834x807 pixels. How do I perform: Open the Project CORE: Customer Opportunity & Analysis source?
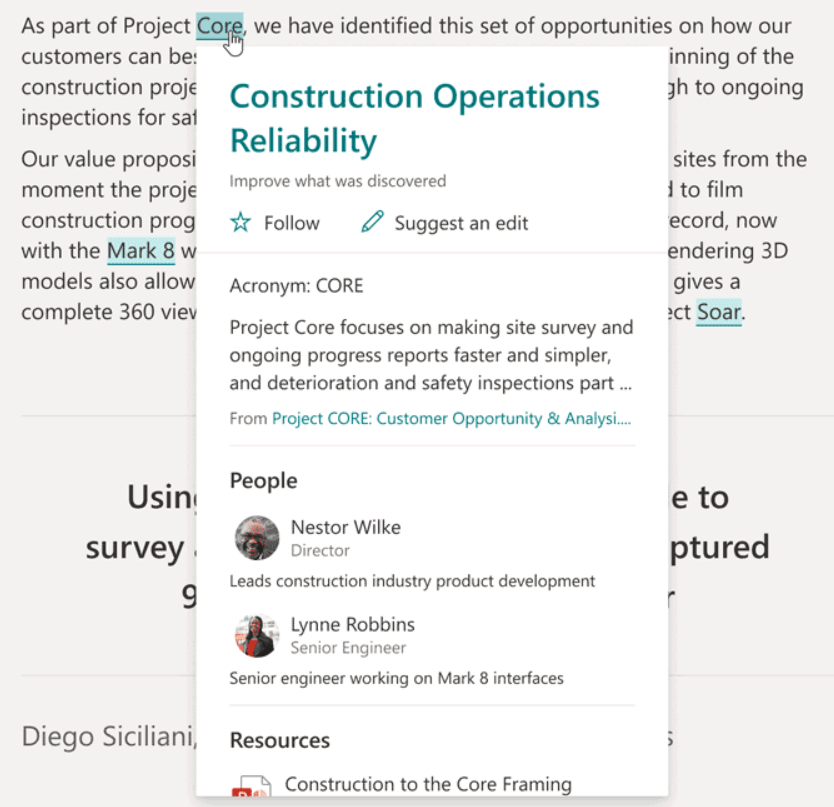[452, 419]
